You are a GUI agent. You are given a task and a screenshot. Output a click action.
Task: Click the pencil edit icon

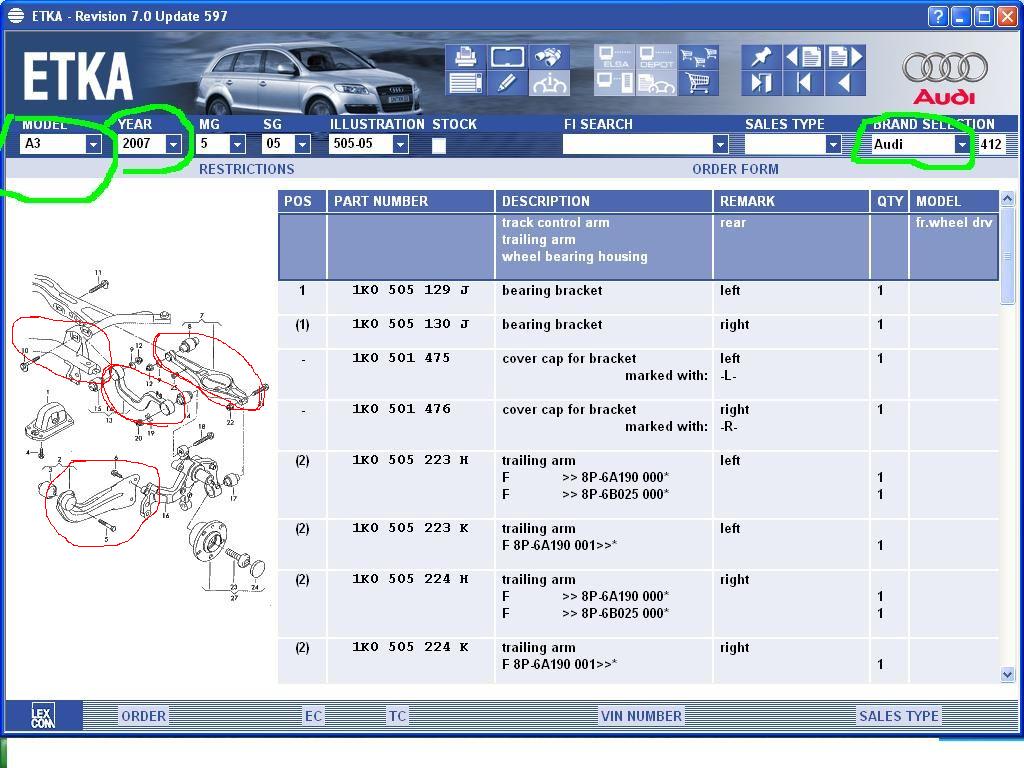[x=507, y=84]
